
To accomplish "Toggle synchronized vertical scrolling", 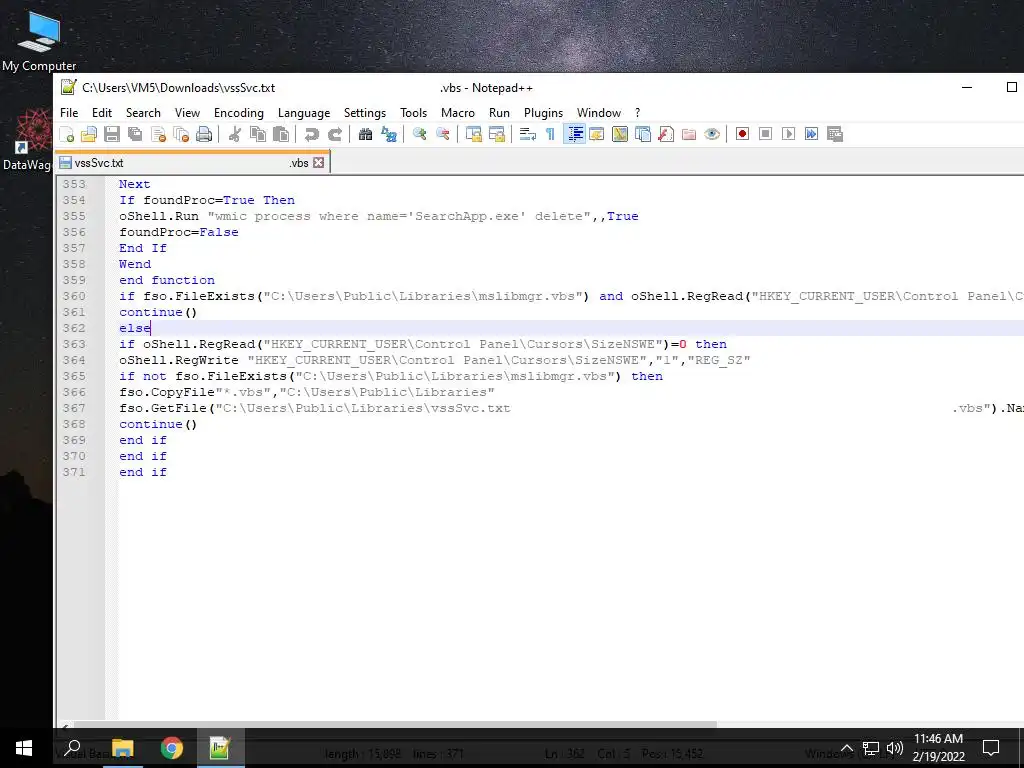I will pos(473,135).
